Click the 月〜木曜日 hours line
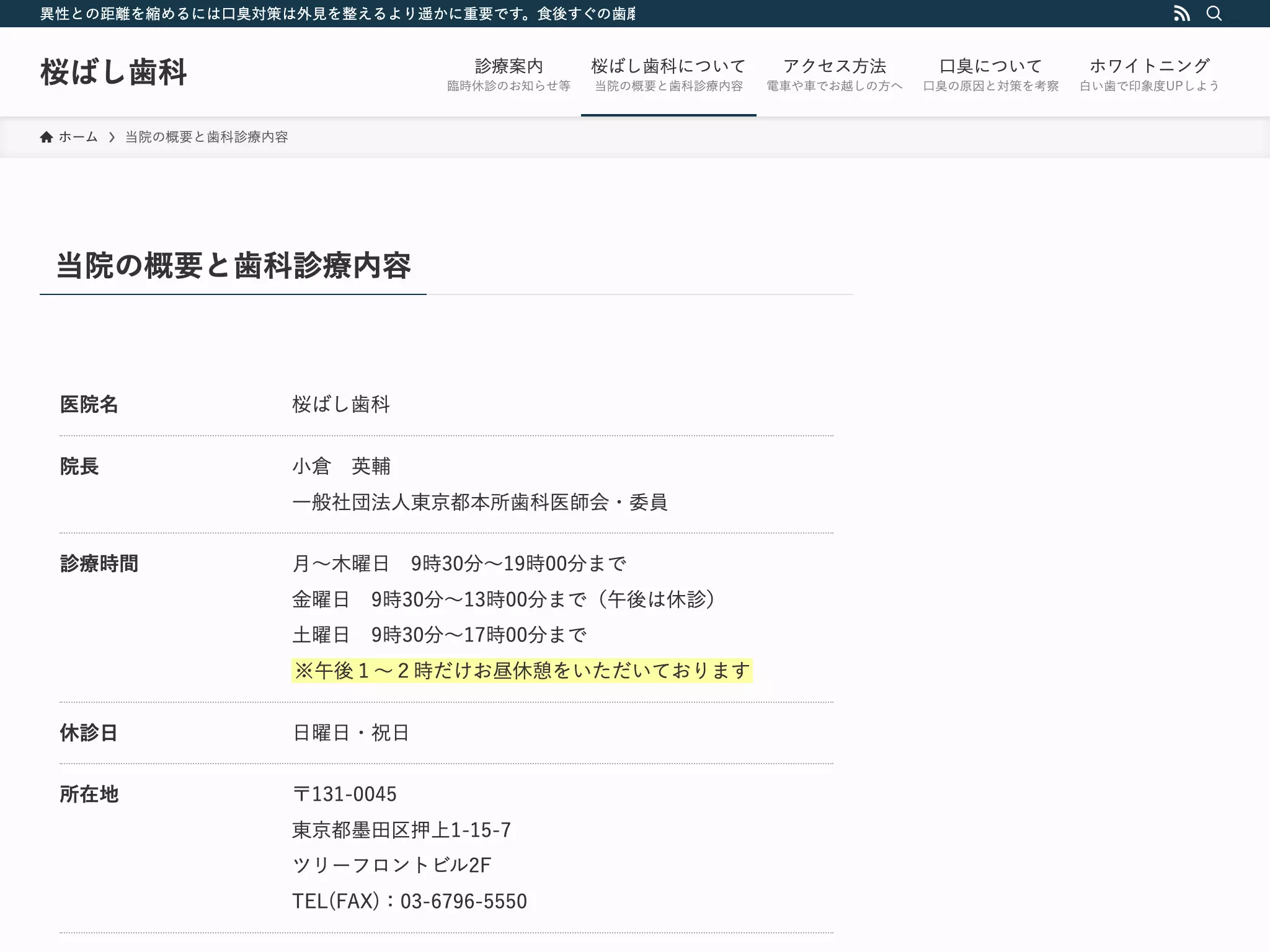Screen dimensions: 1270x952 tap(460, 563)
